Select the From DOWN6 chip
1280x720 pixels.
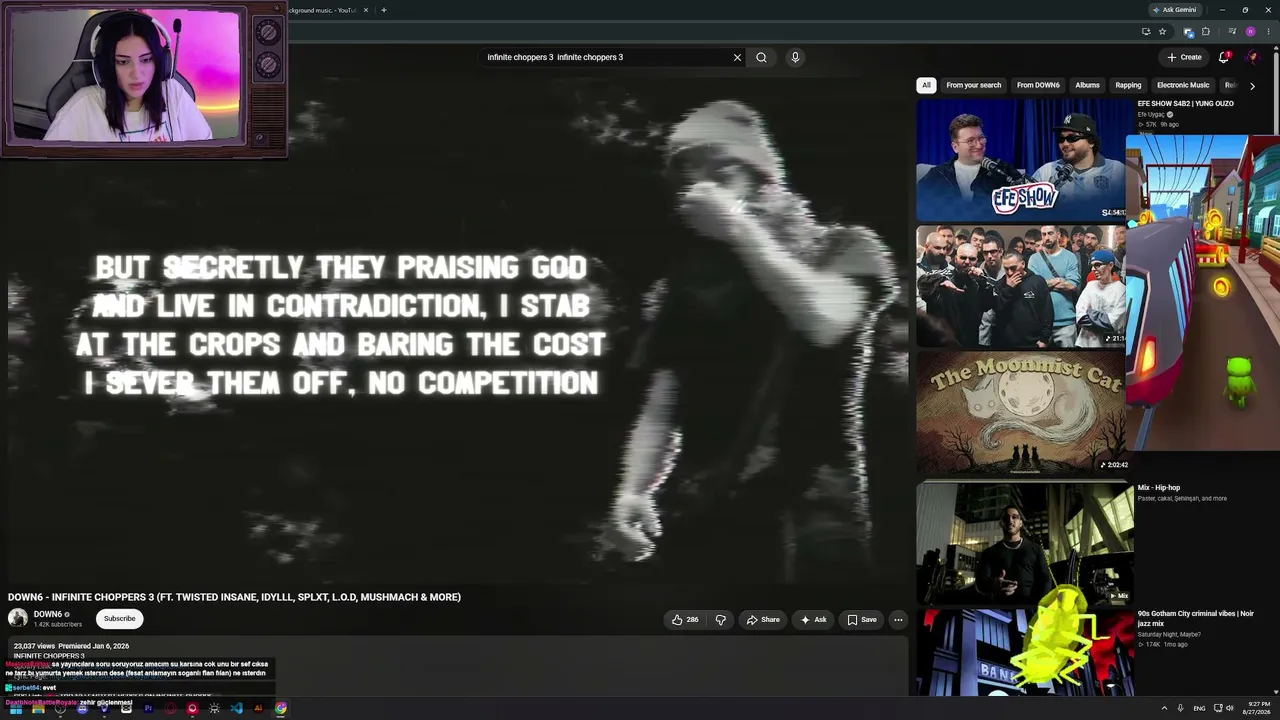pyautogui.click(x=1038, y=85)
